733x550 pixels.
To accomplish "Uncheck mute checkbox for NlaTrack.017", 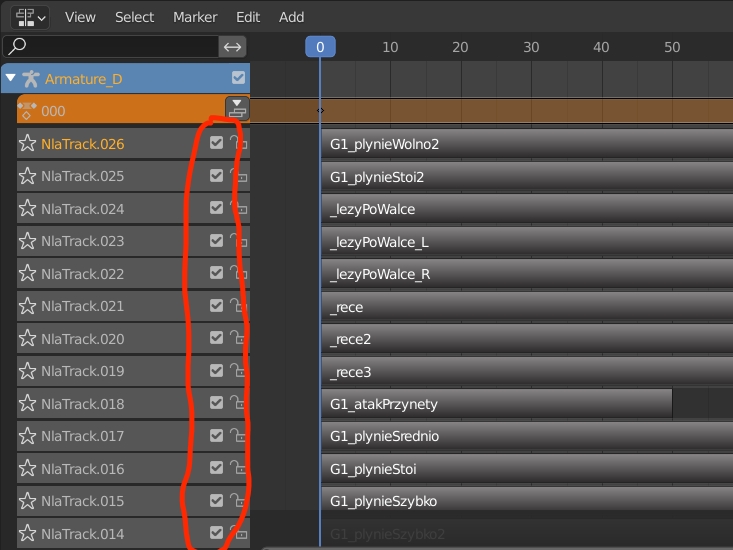I will [216, 435].
